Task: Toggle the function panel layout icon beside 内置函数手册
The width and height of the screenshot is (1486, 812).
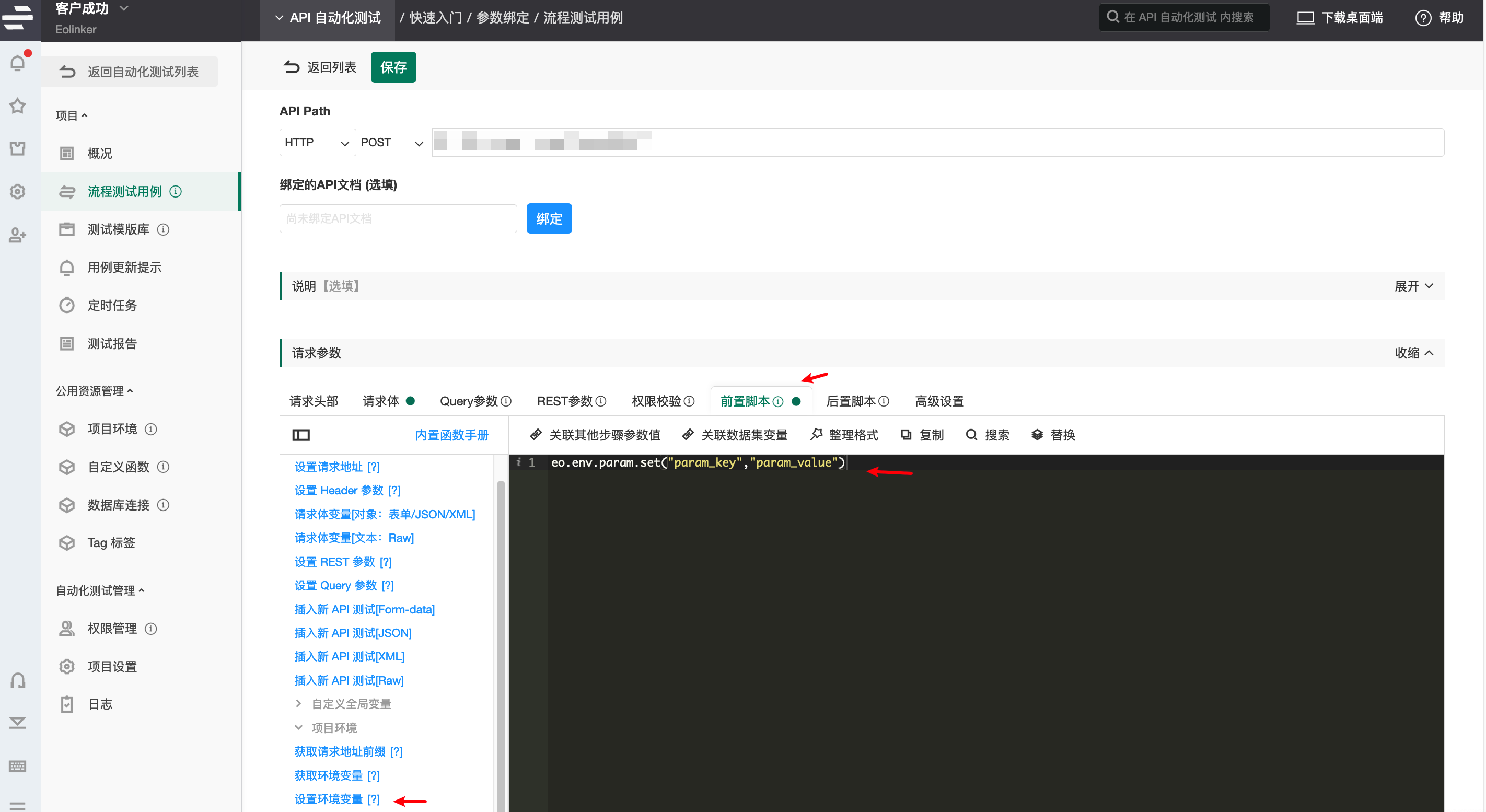Action: (x=301, y=435)
